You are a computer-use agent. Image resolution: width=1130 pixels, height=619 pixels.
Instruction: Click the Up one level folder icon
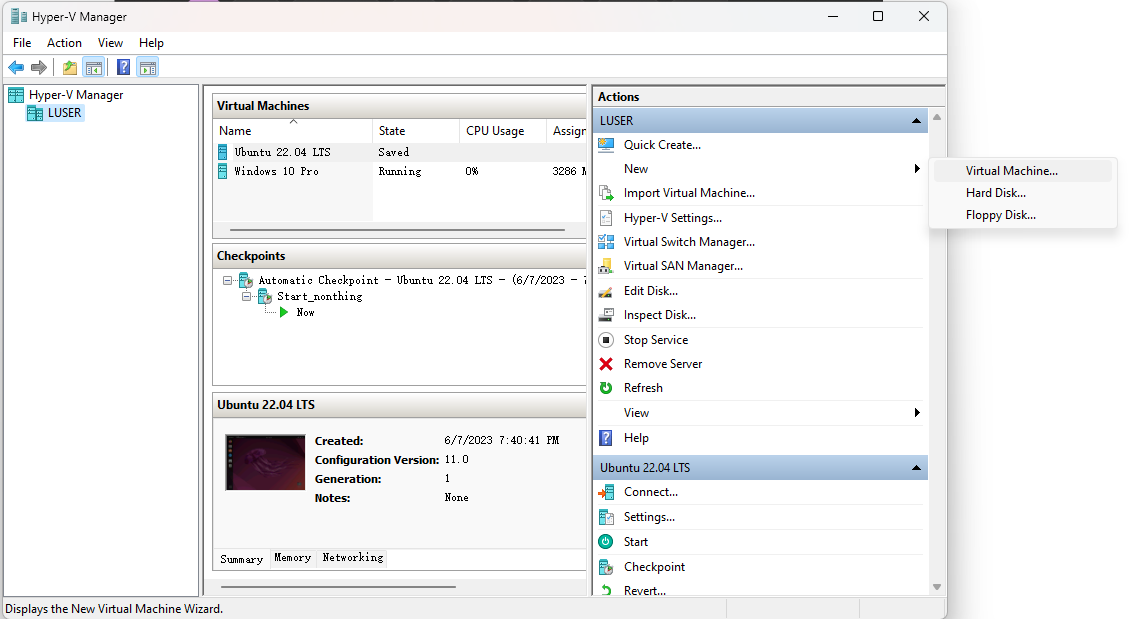70,68
